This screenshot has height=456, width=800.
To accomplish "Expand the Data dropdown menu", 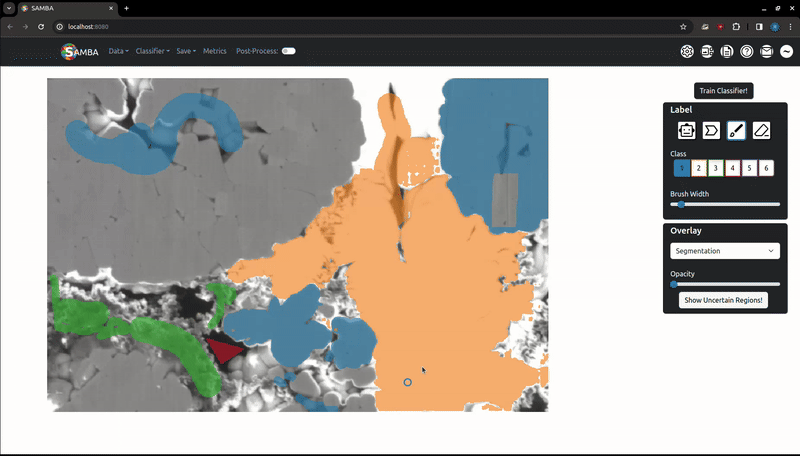I will coord(118,51).
